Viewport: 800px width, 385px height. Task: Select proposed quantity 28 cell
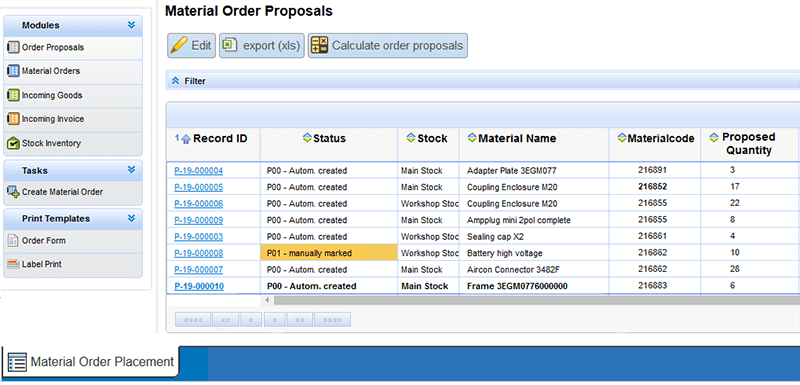(x=749, y=269)
